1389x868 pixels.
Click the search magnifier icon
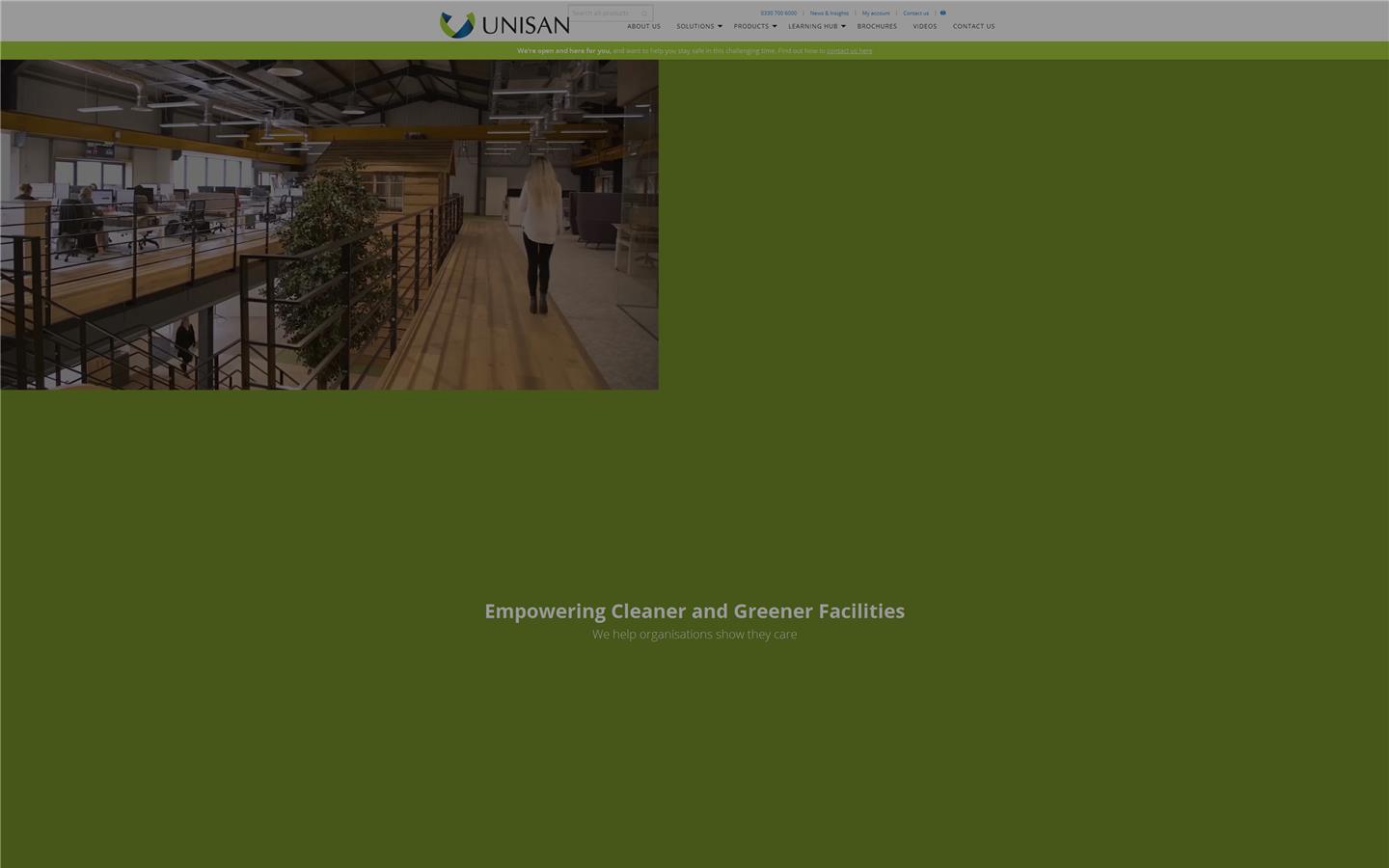644,14
